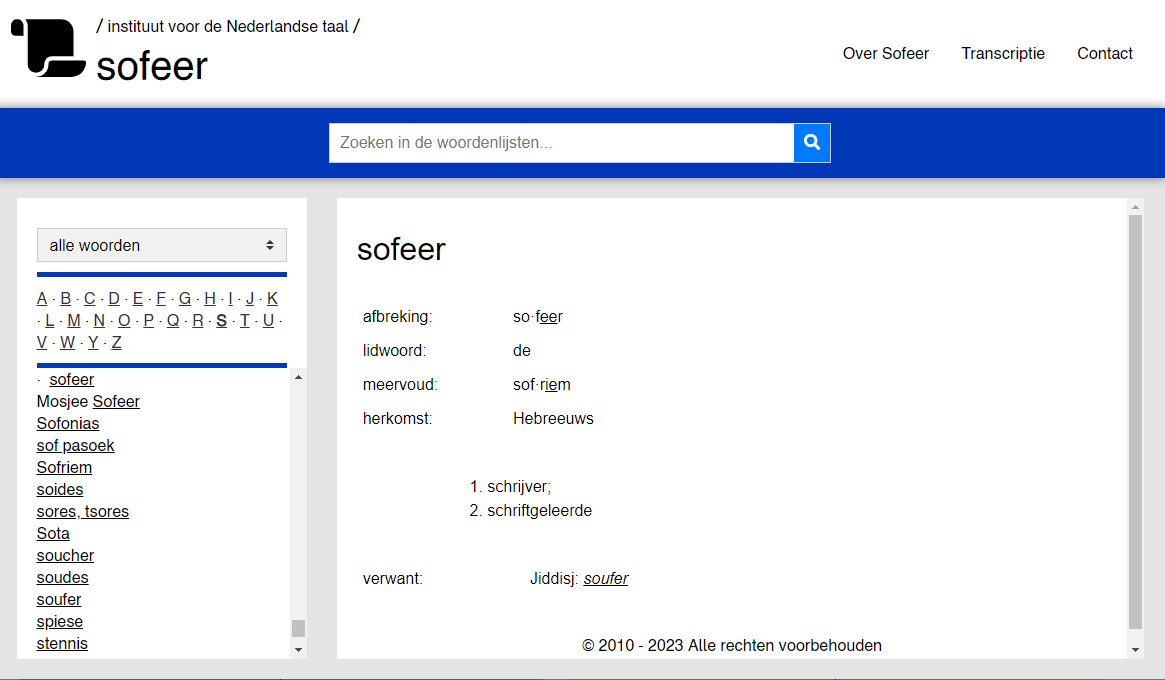Jump to letter S in the alphabet index
The image size is (1165, 680).
[x=221, y=321]
